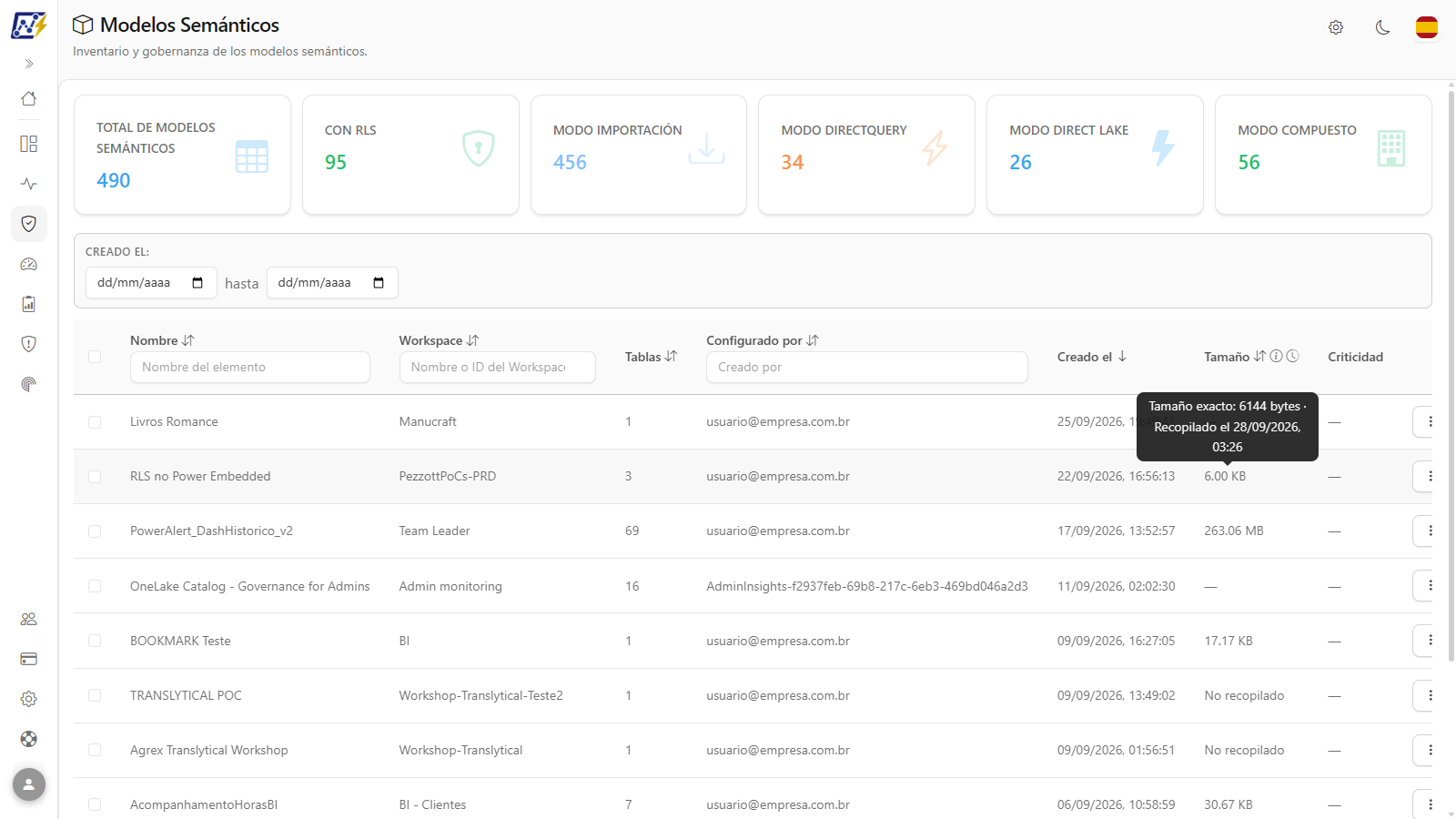Click the Tamaño clock history icon
1456x819 pixels.
pyautogui.click(x=1293, y=356)
